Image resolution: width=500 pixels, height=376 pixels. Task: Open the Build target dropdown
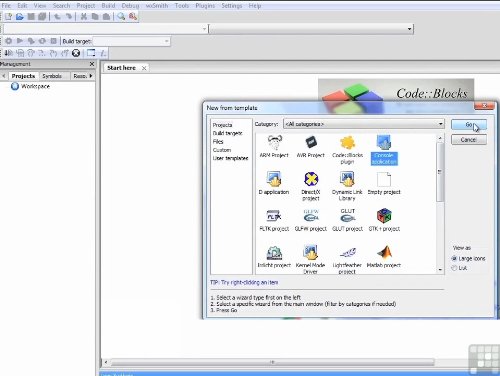[131, 41]
